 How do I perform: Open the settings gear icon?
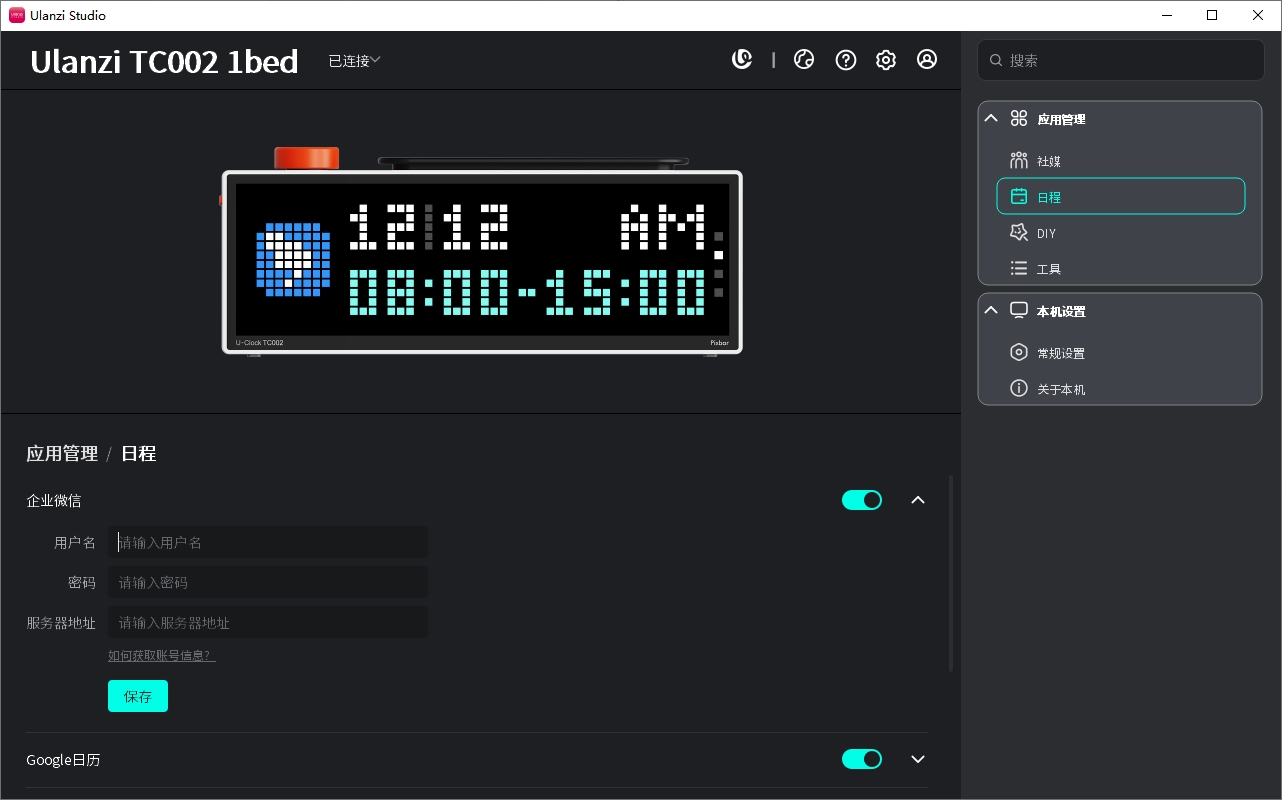pos(886,60)
